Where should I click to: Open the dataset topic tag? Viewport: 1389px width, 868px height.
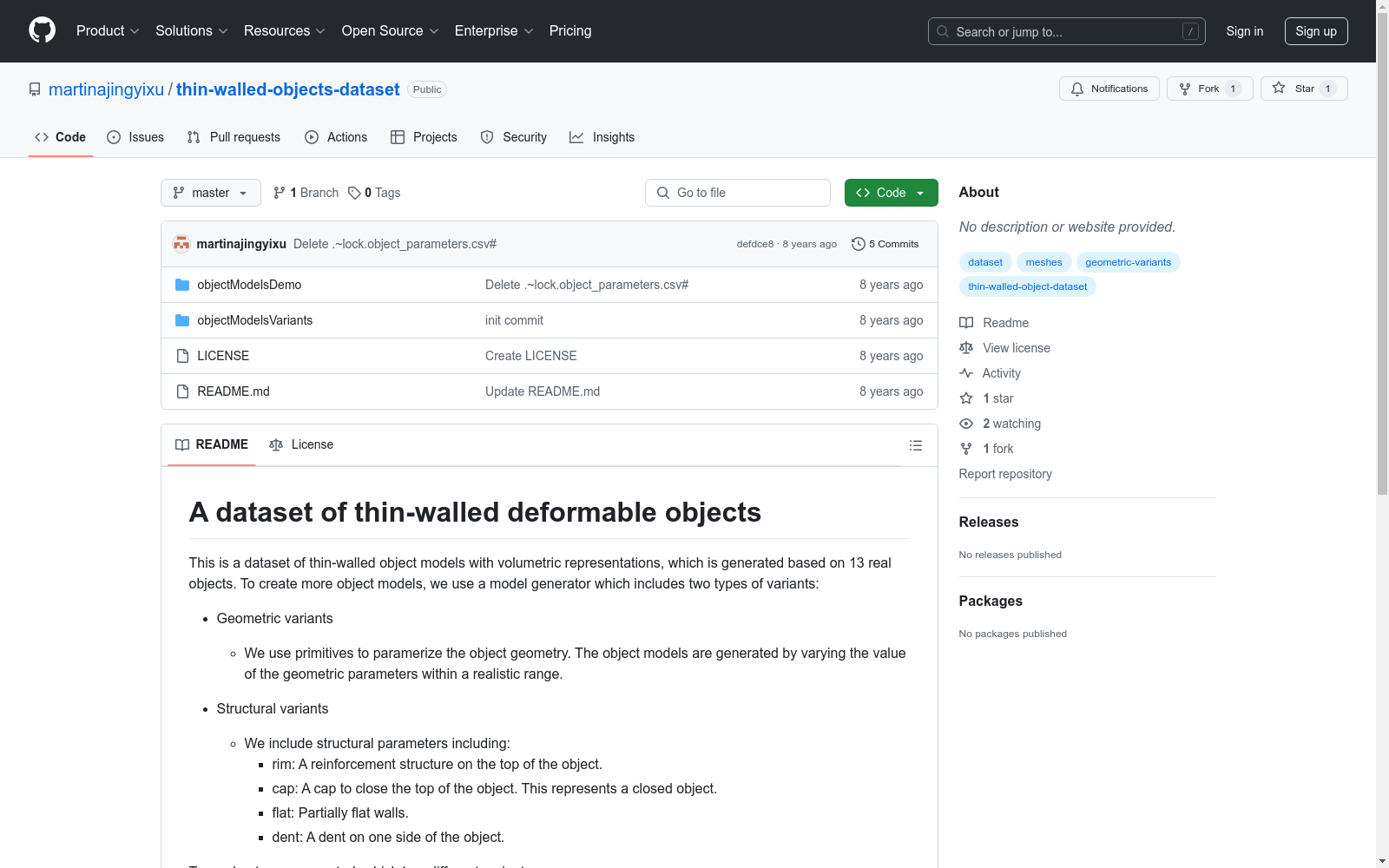click(985, 262)
